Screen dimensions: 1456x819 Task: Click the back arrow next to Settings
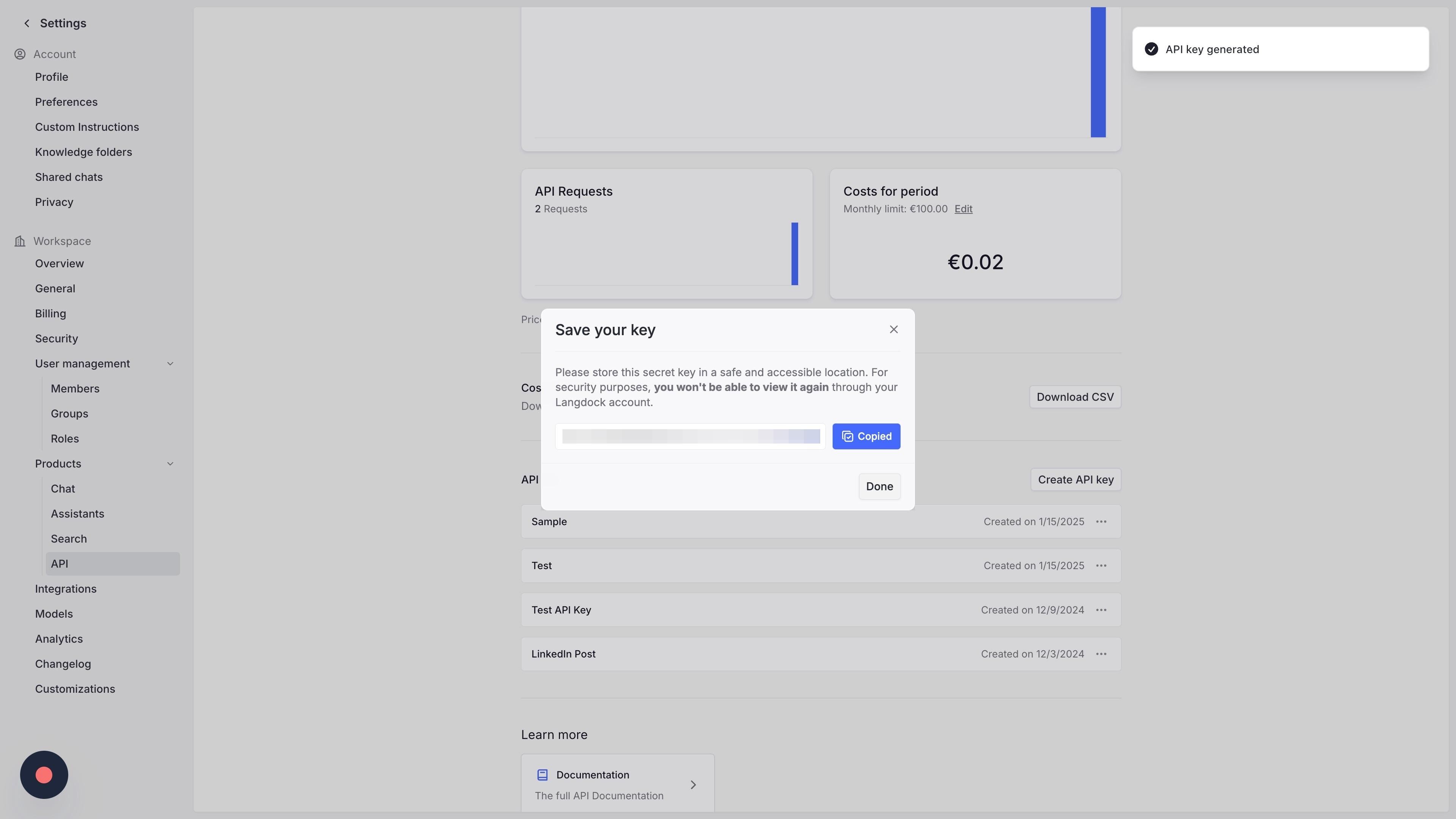[x=27, y=23]
